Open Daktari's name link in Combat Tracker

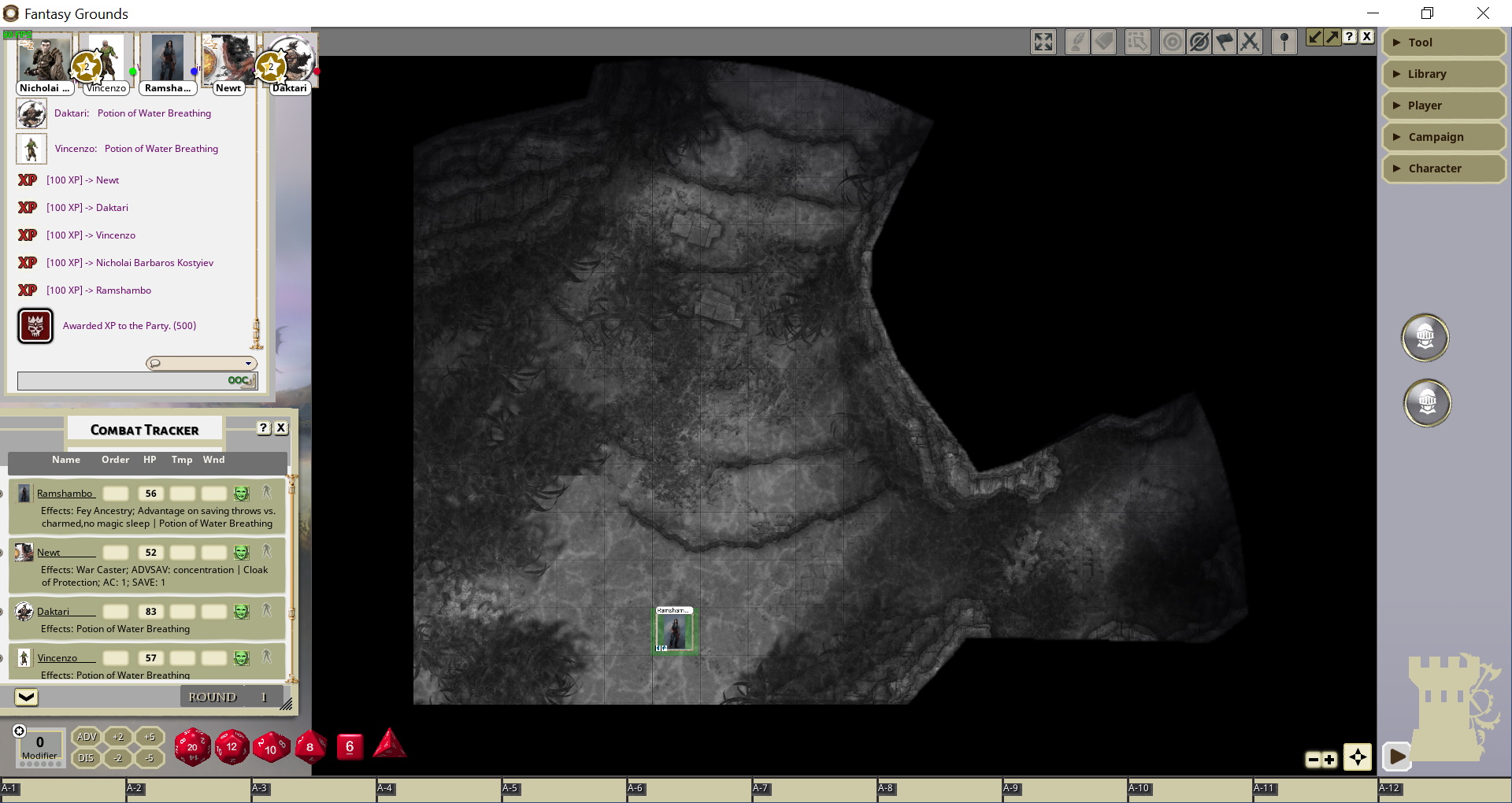(54, 612)
